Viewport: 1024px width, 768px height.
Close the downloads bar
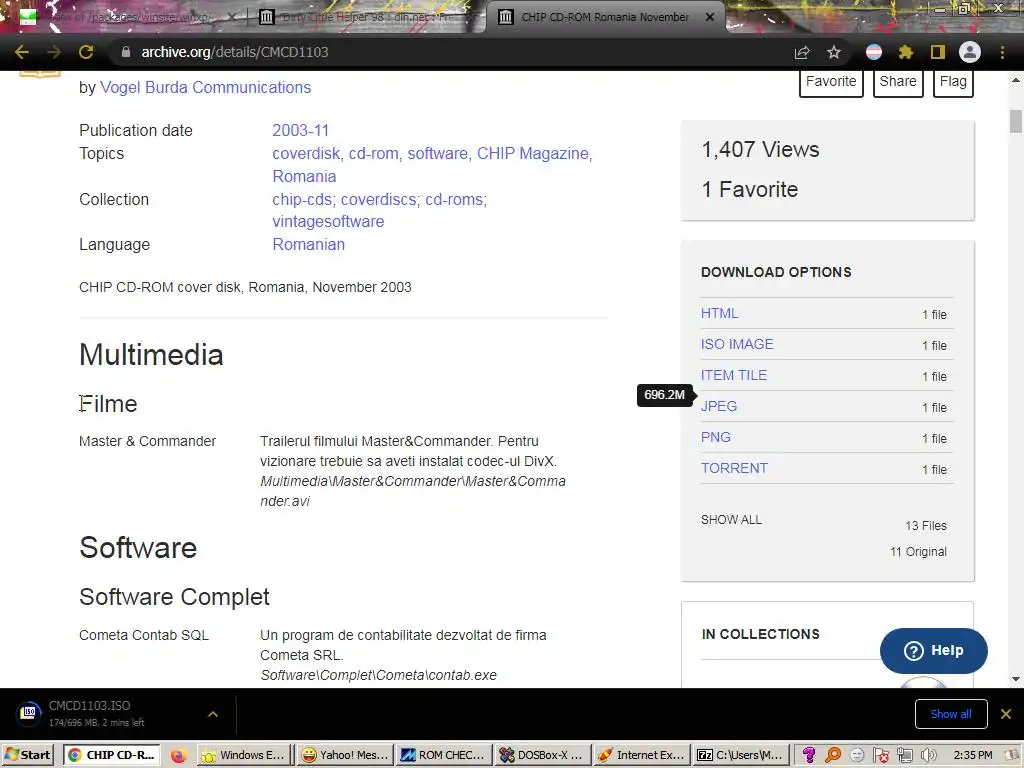pyautogui.click(x=1006, y=714)
